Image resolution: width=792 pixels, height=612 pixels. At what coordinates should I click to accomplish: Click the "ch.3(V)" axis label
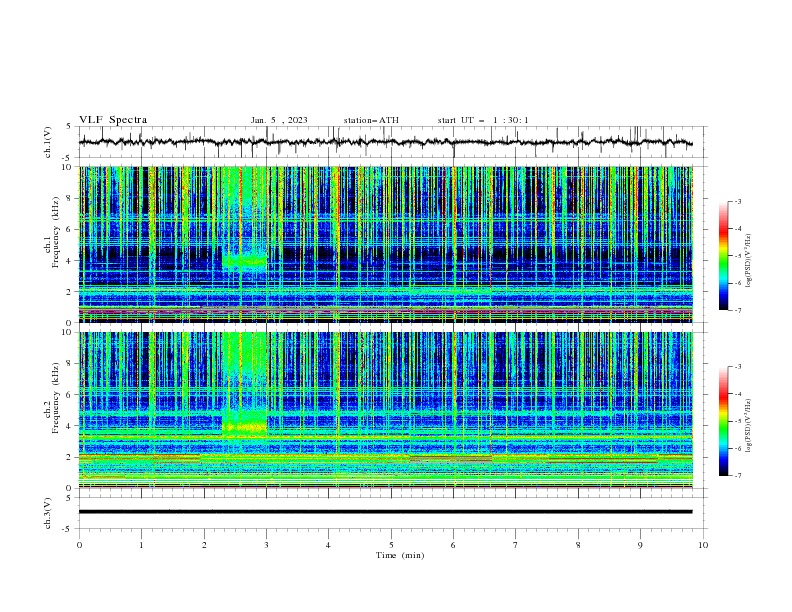[x=48, y=513]
